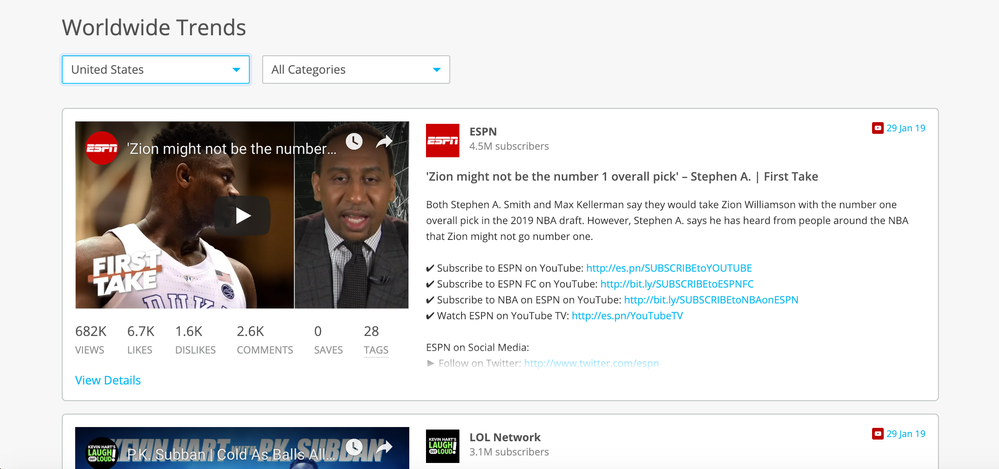The height and width of the screenshot is (469, 999).
Task: Open the P.K. Subban Cold As Balls thumbnail
Action: 242,448
